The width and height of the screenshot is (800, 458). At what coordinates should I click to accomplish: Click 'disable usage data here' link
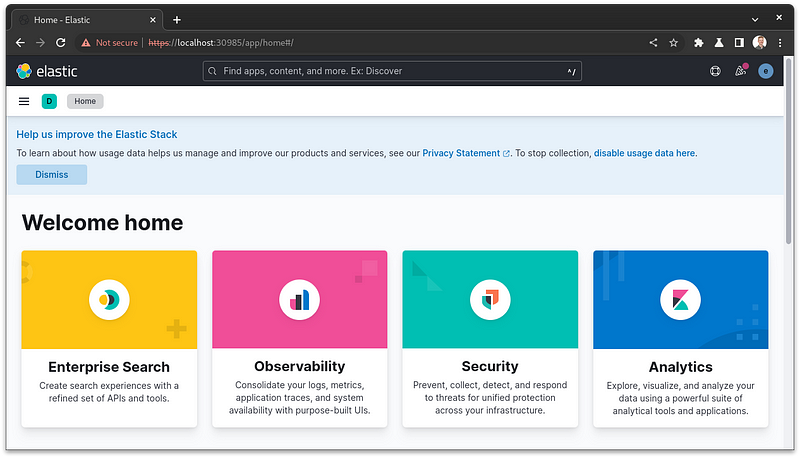[644, 153]
